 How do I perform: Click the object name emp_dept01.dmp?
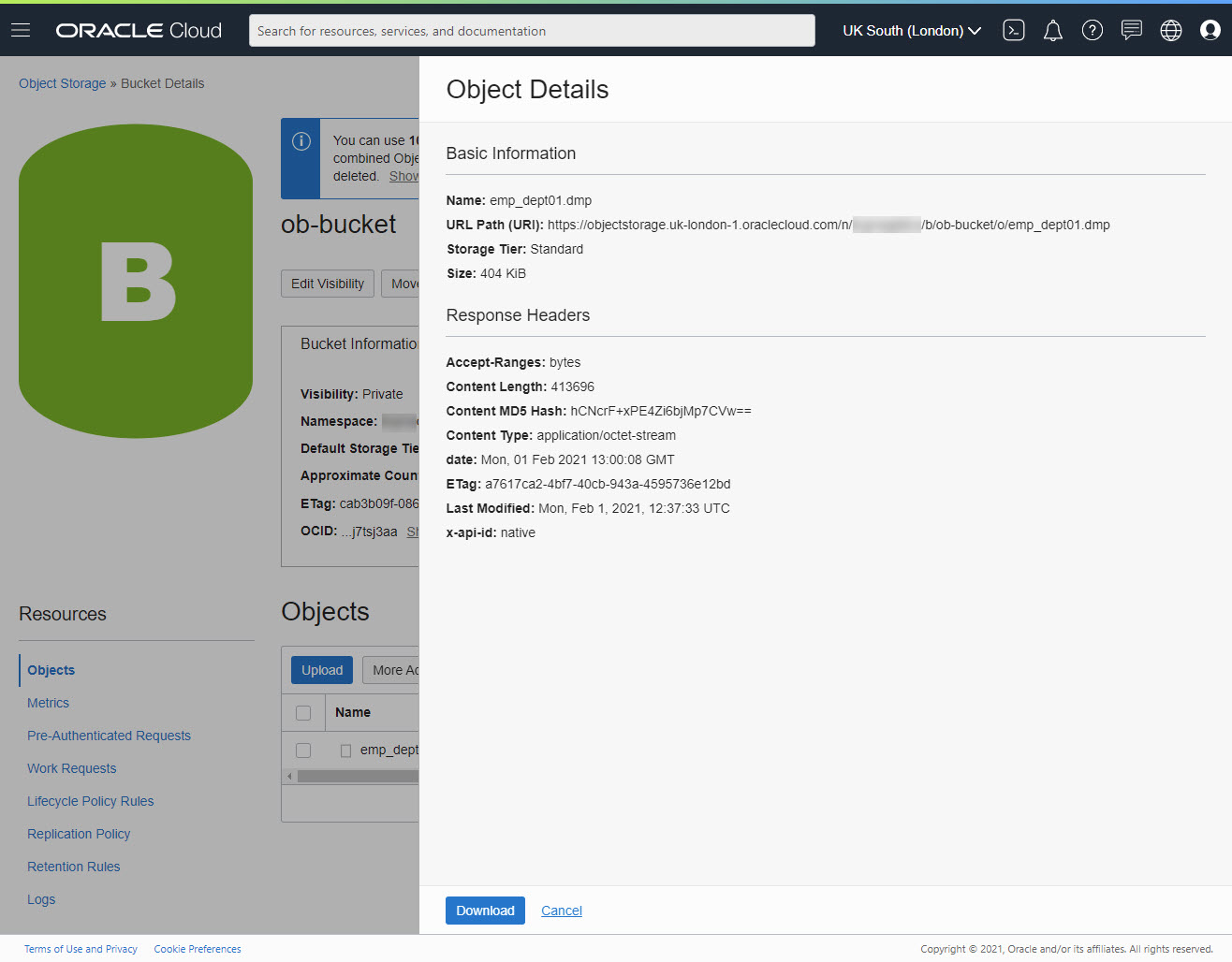(540, 200)
